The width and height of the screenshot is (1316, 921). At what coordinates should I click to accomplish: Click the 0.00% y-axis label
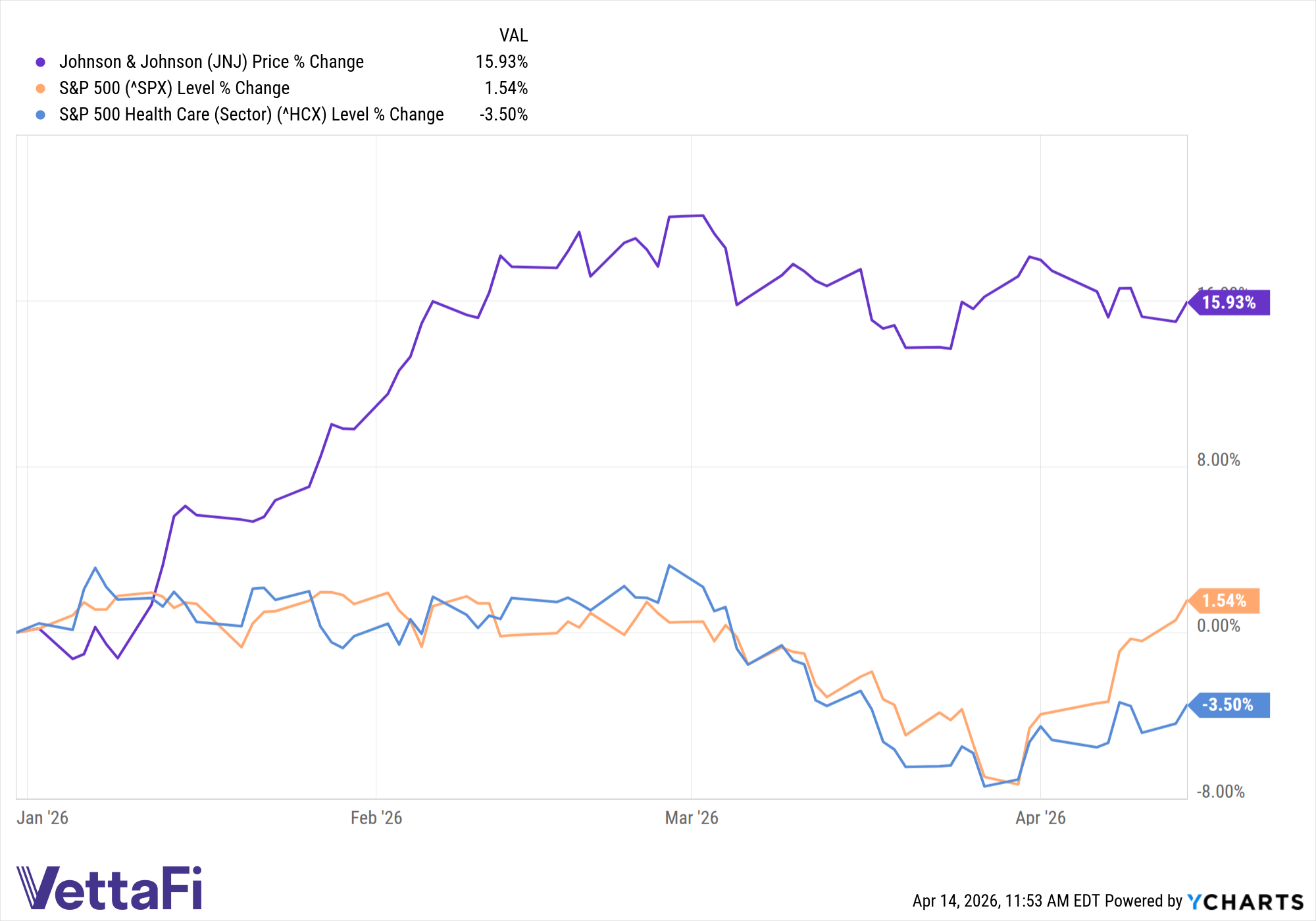pos(1218,626)
